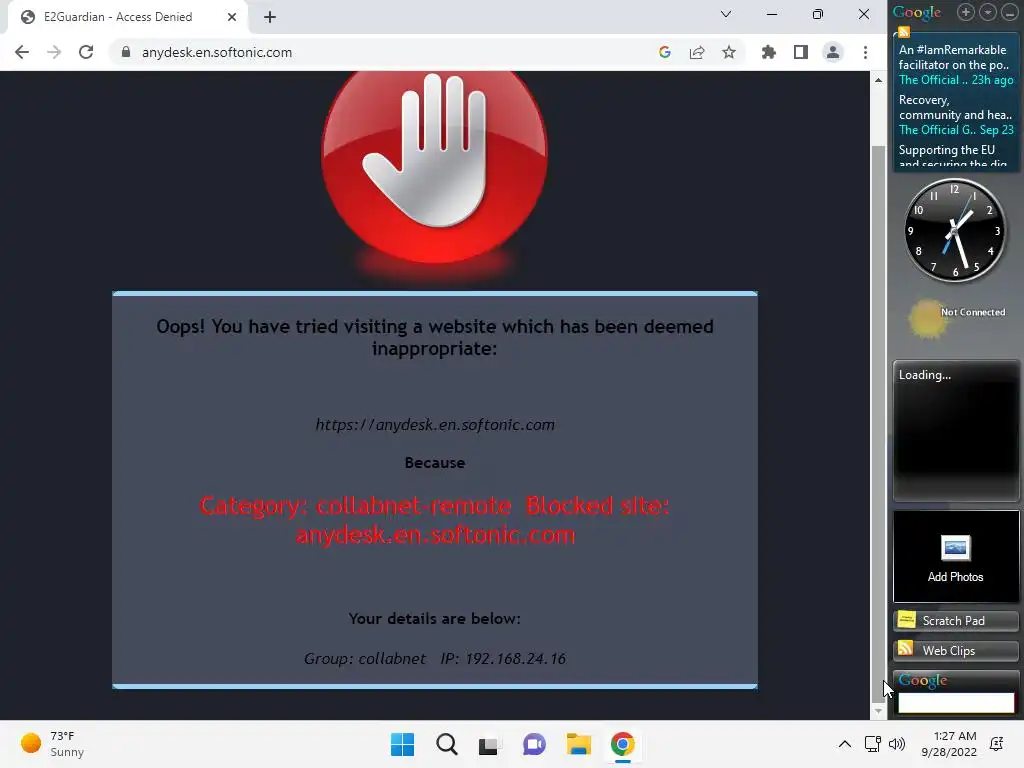Screen dimensions: 1024x768
Task: Show hidden tray icons chevron
Action: tap(844, 744)
